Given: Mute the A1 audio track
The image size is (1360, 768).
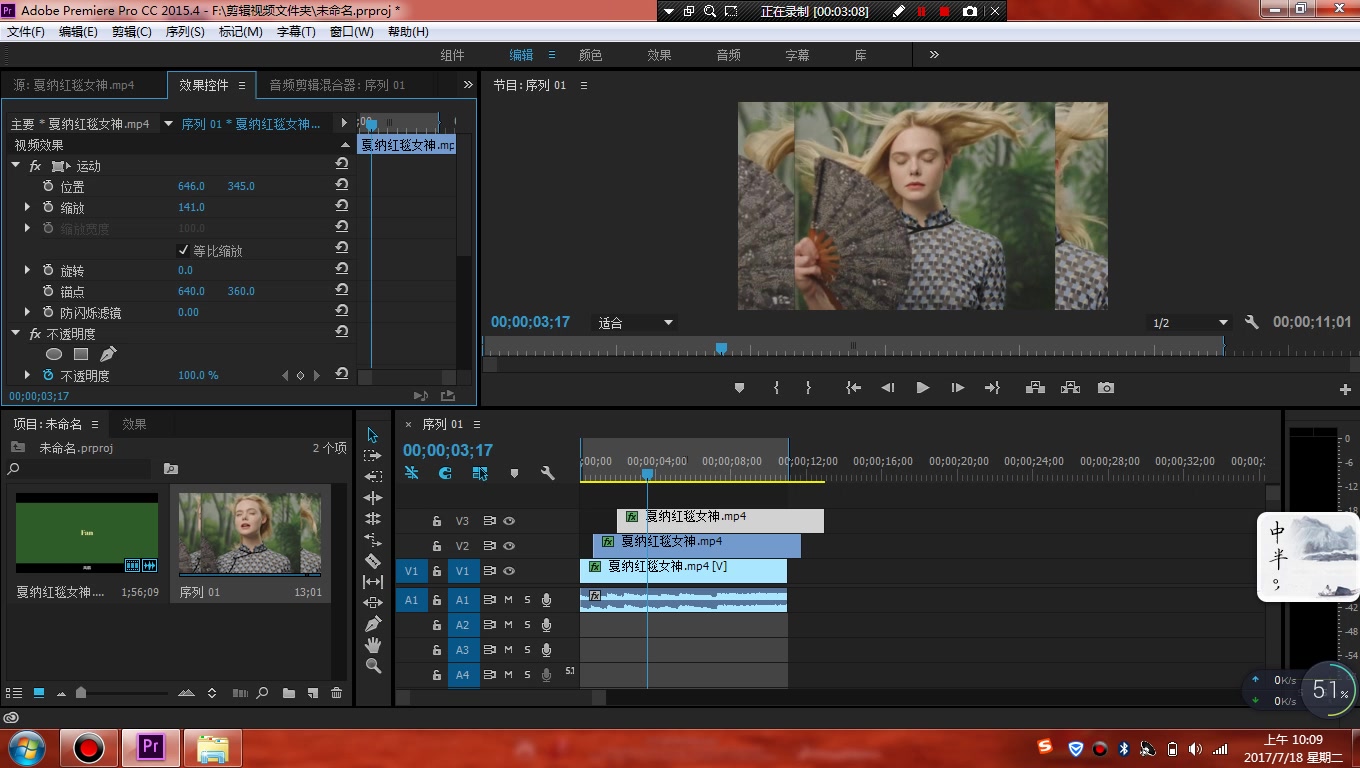Looking at the screenshot, I should pos(508,600).
